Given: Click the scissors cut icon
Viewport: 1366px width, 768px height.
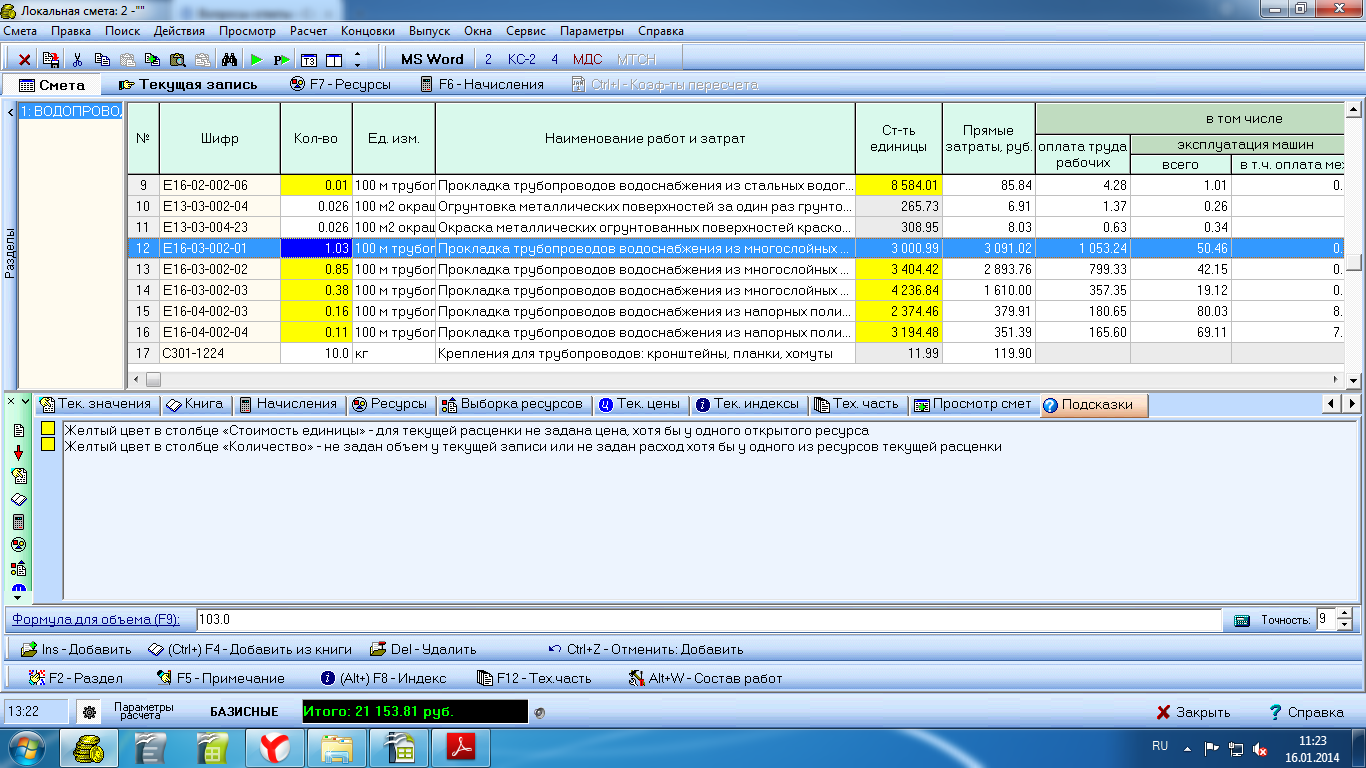Looking at the screenshot, I should coord(77,60).
